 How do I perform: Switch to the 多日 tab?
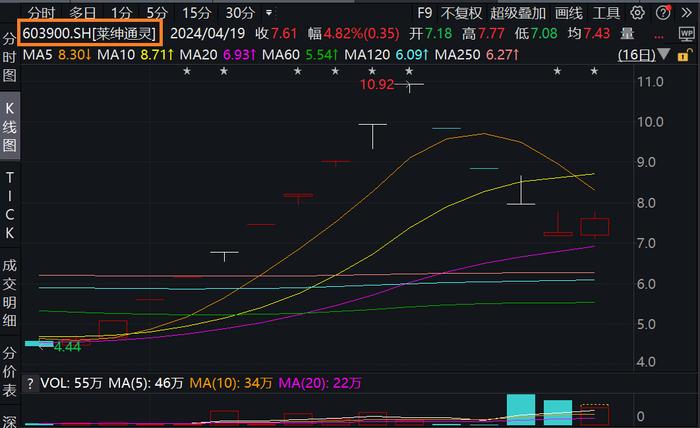tap(82, 13)
